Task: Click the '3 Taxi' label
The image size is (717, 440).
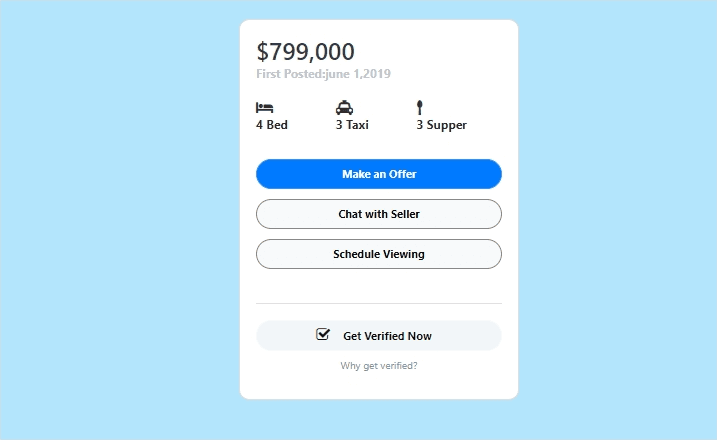Action: click(x=352, y=125)
